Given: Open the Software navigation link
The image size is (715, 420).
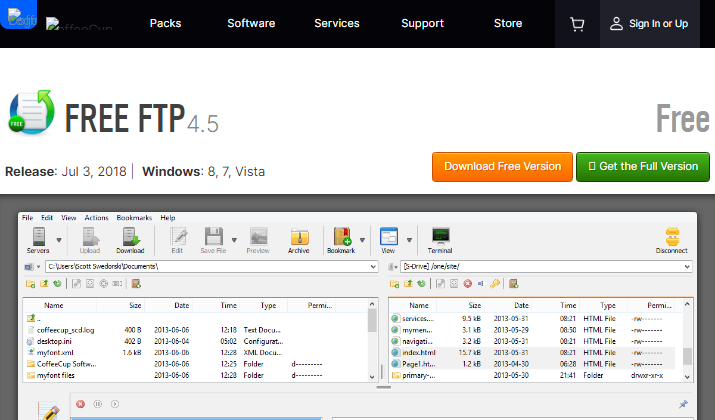Looking at the screenshot, I should (251, 23).
